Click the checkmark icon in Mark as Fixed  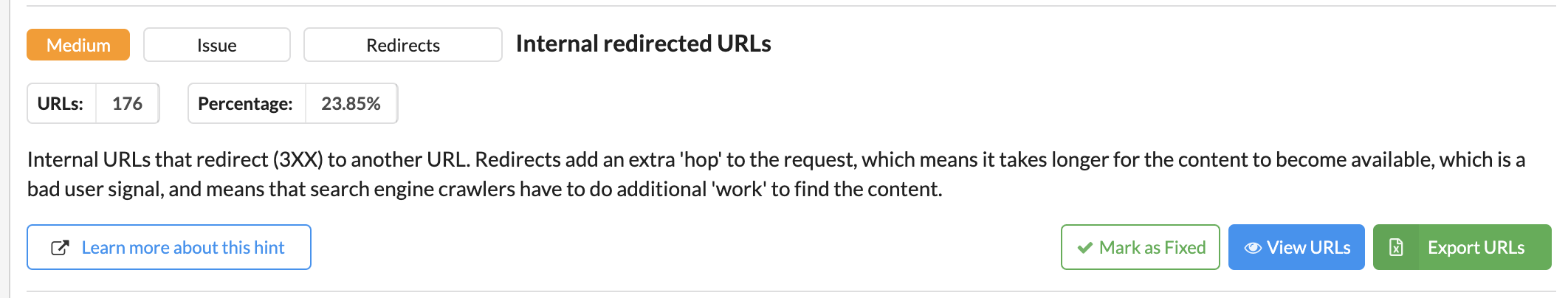tap(1084, 248)
